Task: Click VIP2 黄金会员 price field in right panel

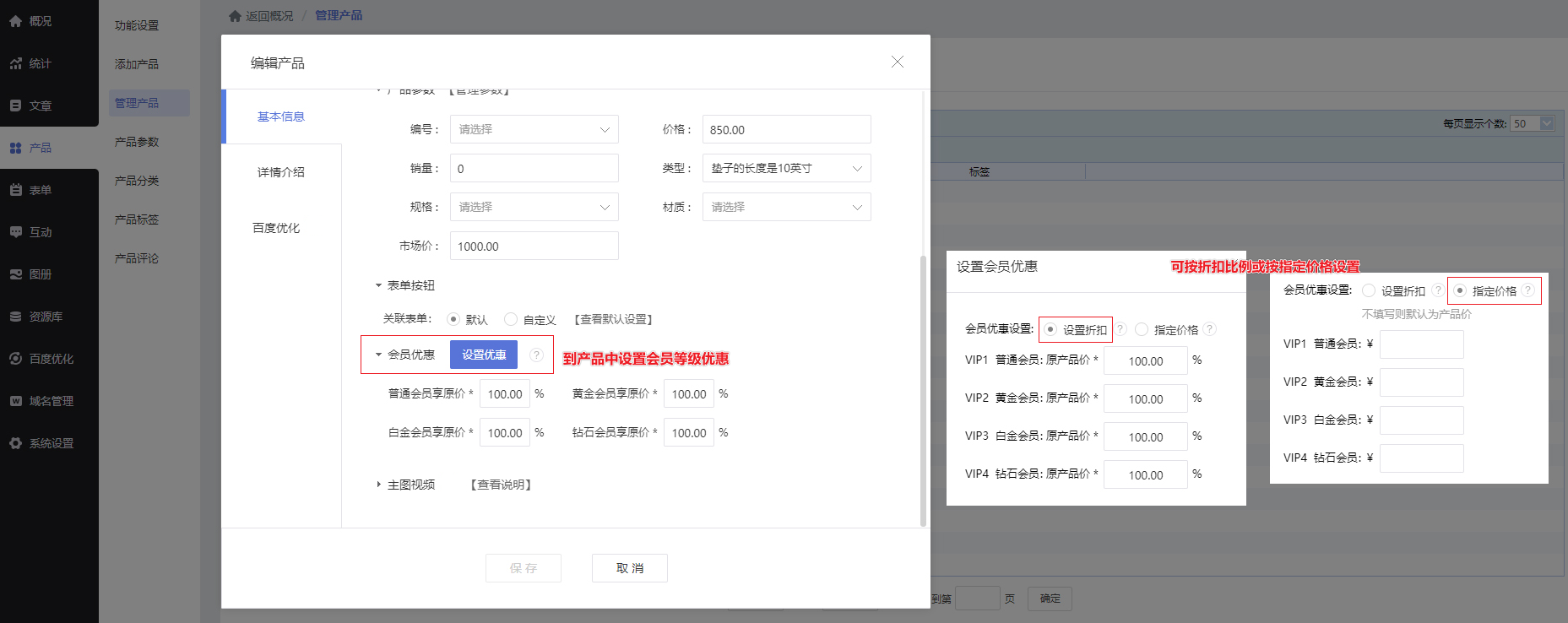Action: coord(1422,382)
